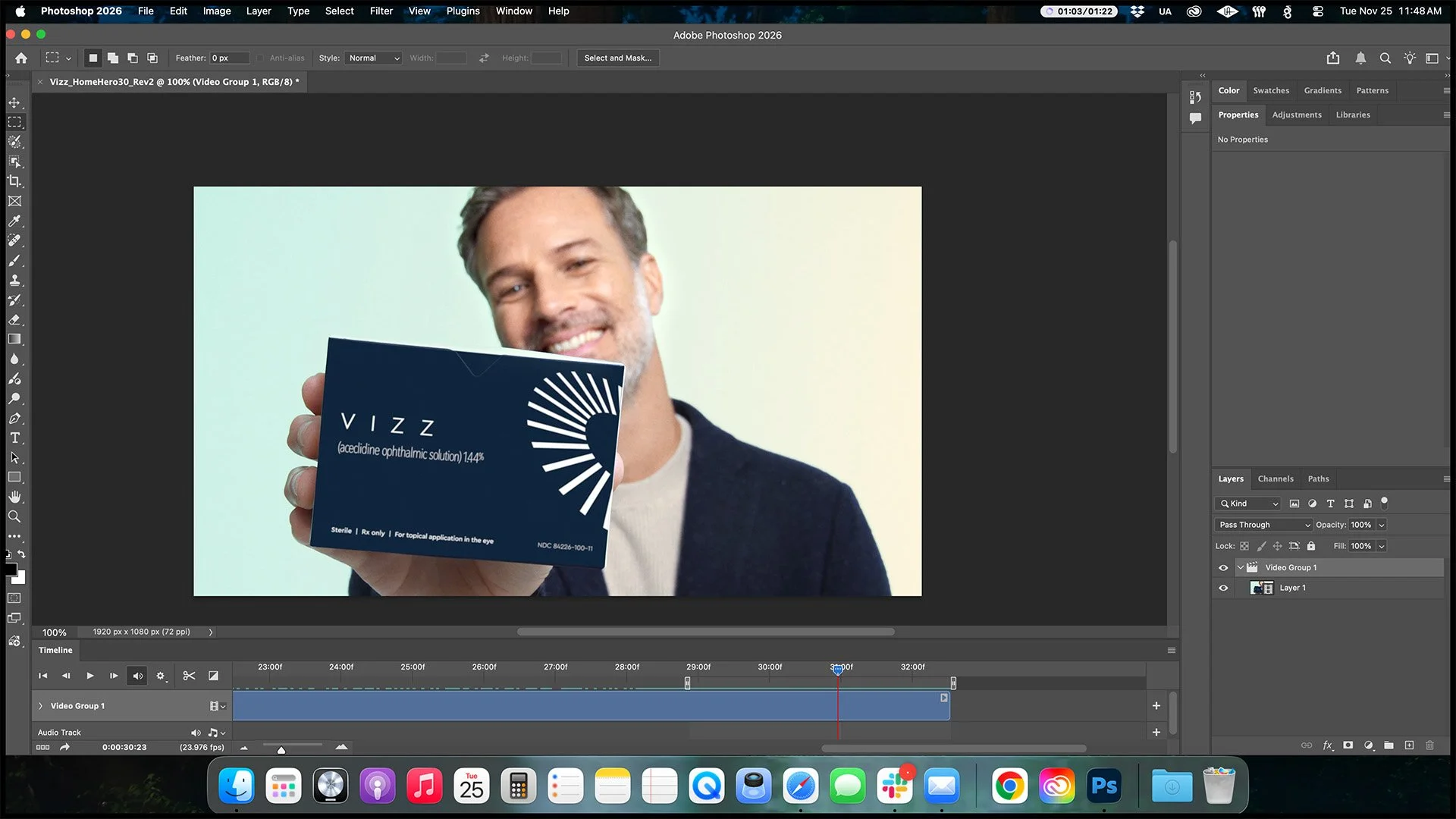The image size is (1456, 819).
Task: Split the video clip with the scissors icon
Action: pyautogui.click(x=189, y=675)
